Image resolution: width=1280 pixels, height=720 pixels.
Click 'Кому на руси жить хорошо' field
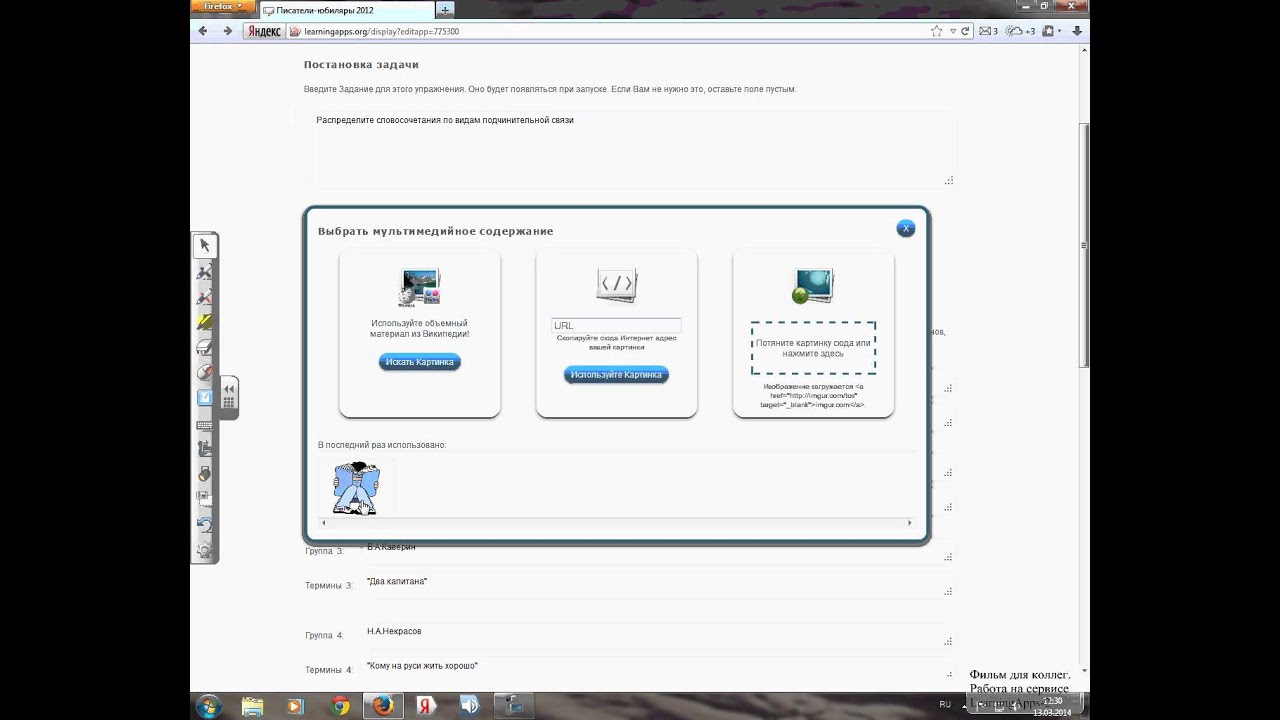point(658,670)
